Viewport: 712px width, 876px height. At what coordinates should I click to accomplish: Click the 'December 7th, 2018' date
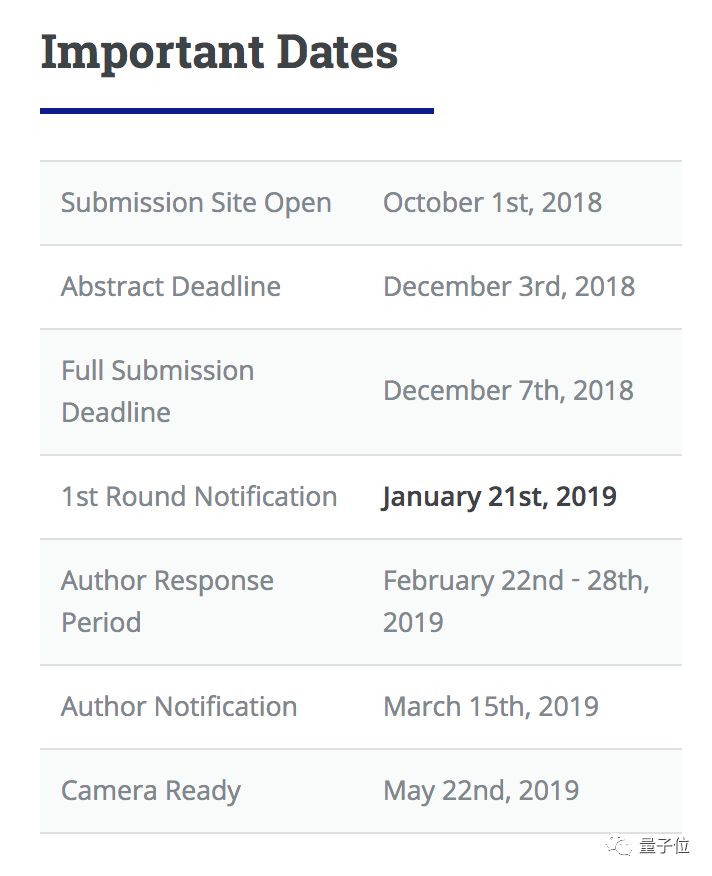(508, 391)
